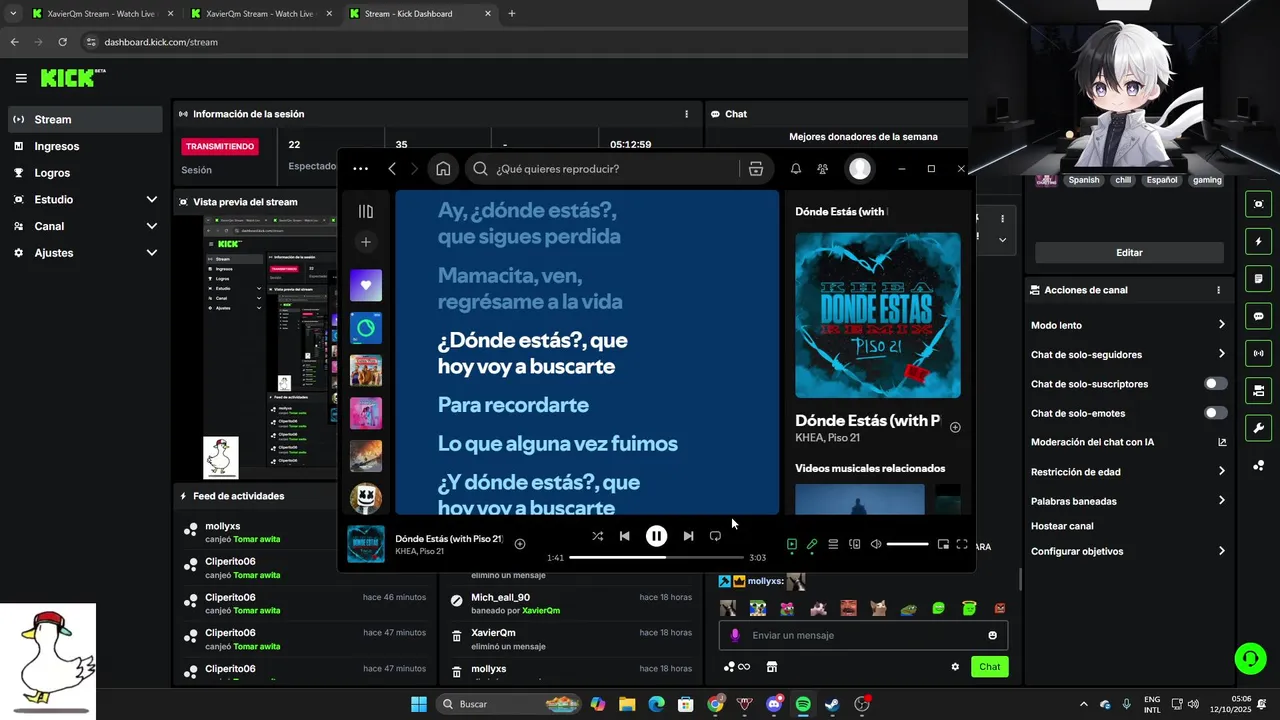Select Logros in Kick sidebar
Viewport: 1280px width, 720px height.
pos(85,173)
